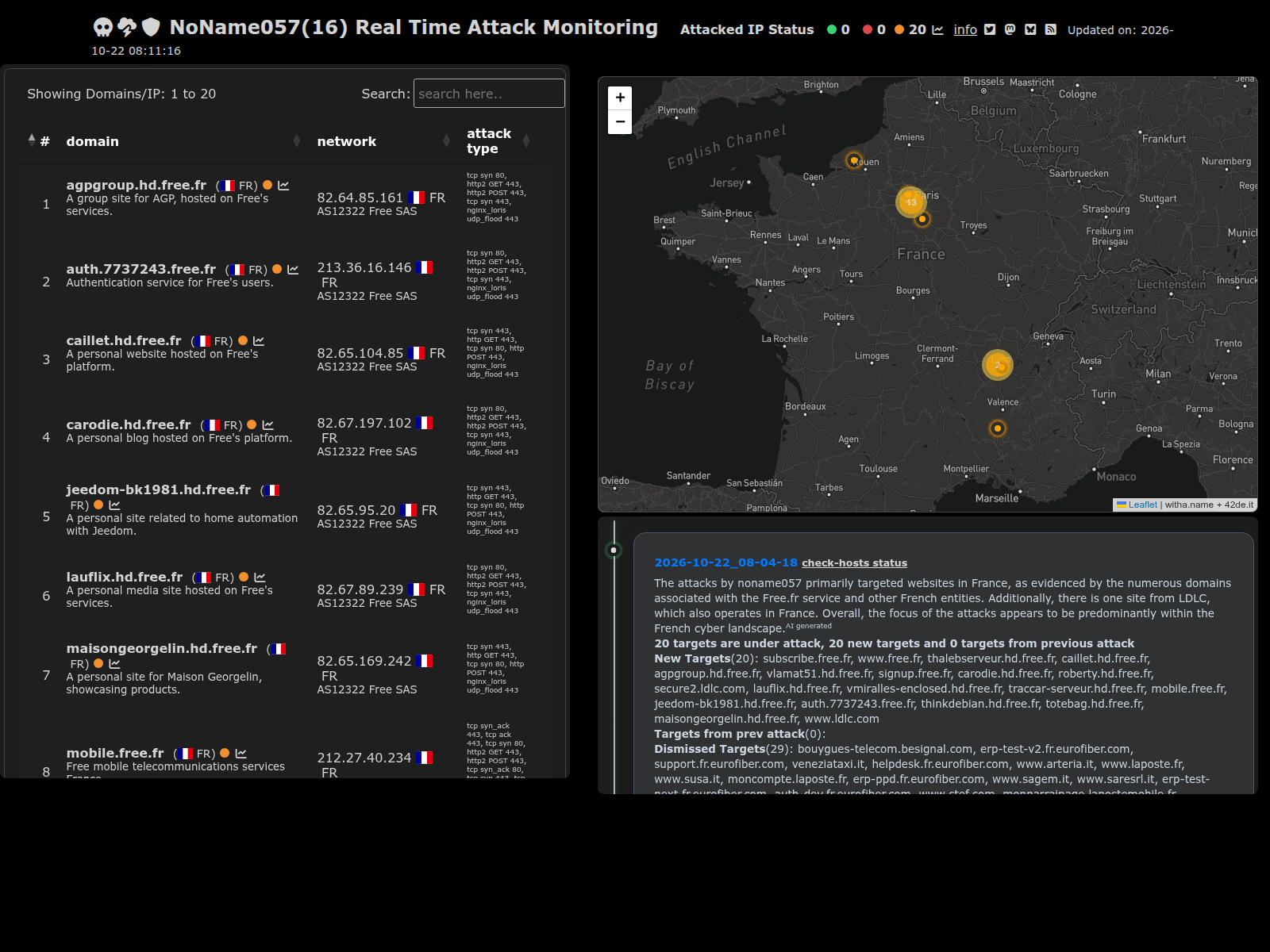Screen dimensions: 1270x952
Task: Open the Bluesky icon link in header
Action: [x=1030, y=29]
